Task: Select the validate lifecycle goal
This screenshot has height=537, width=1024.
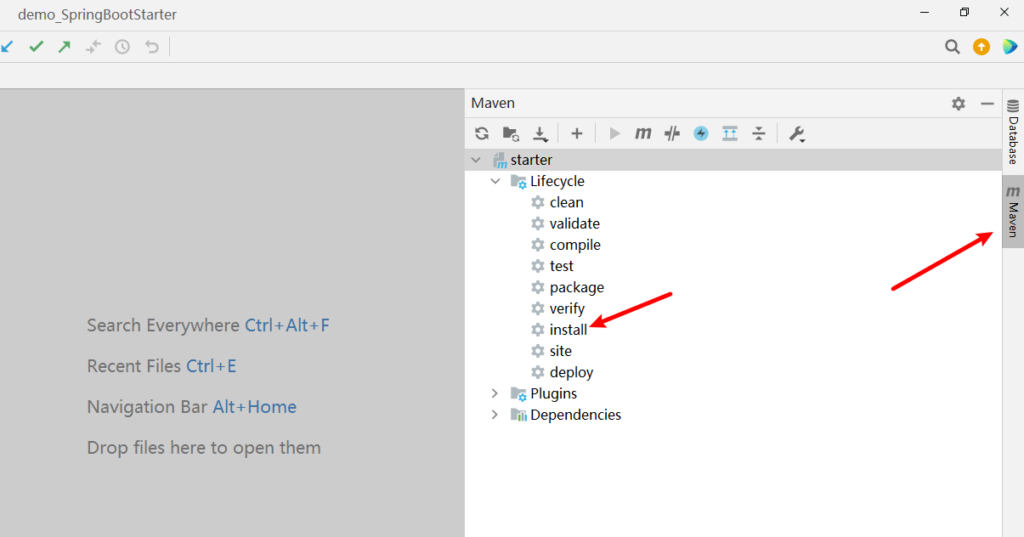Action: click(575, 223)
